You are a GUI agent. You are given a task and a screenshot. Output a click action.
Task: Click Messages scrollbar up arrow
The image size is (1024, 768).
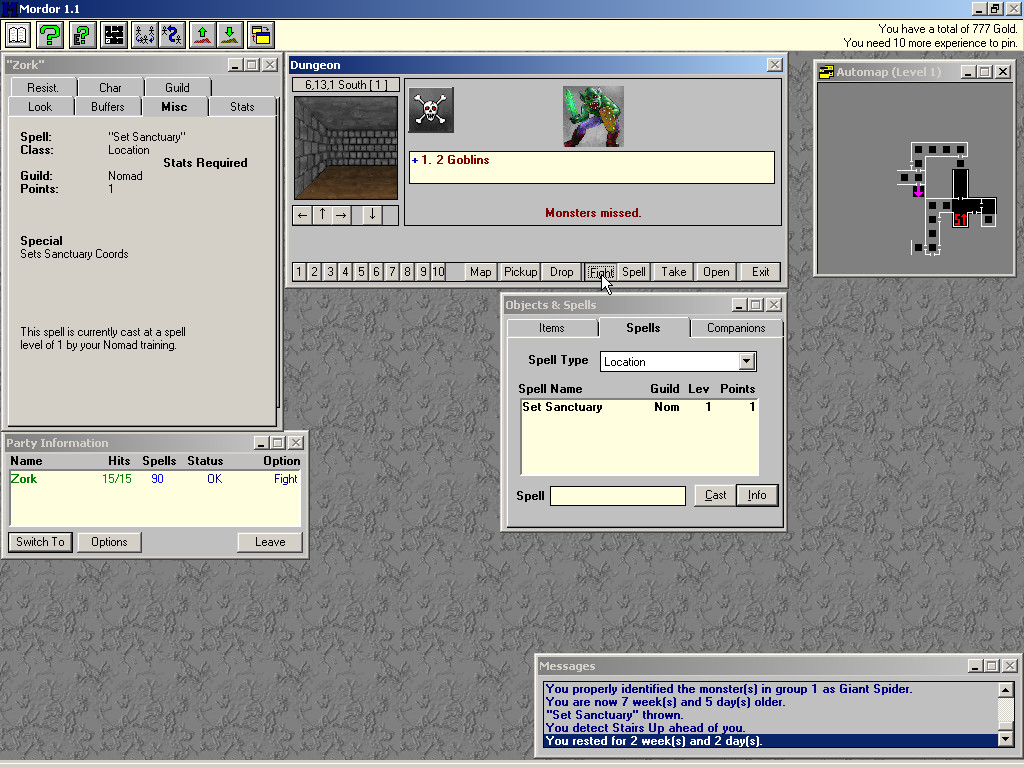tap(1006, 689)
